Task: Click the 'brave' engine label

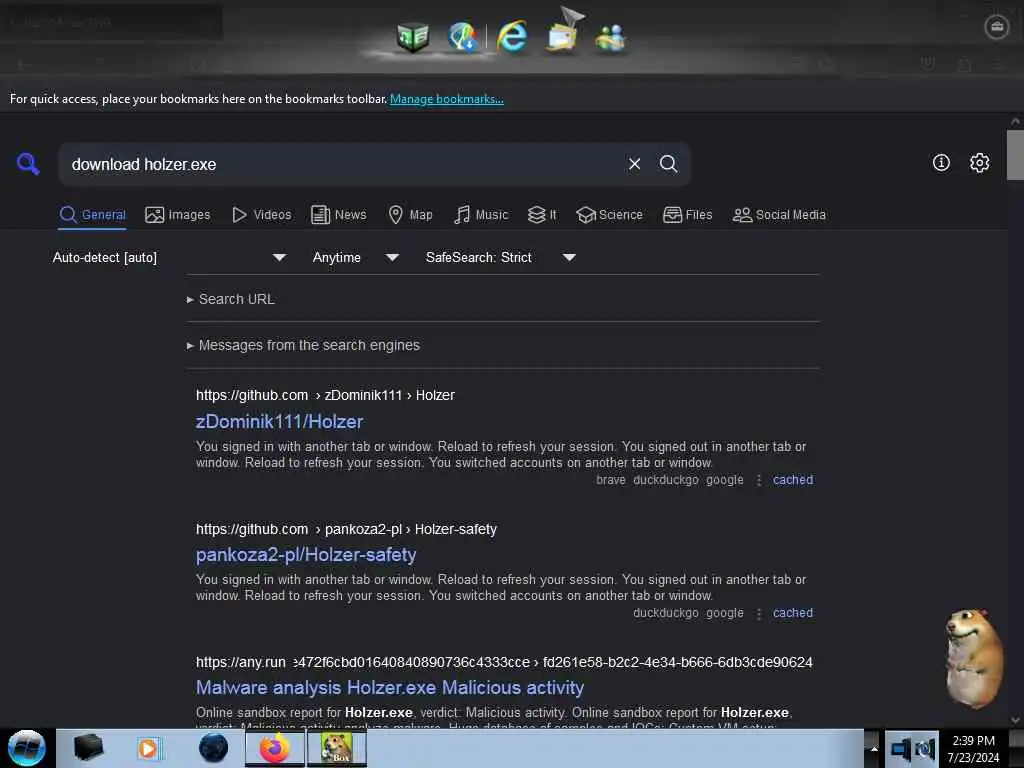Action: [611, 480]
